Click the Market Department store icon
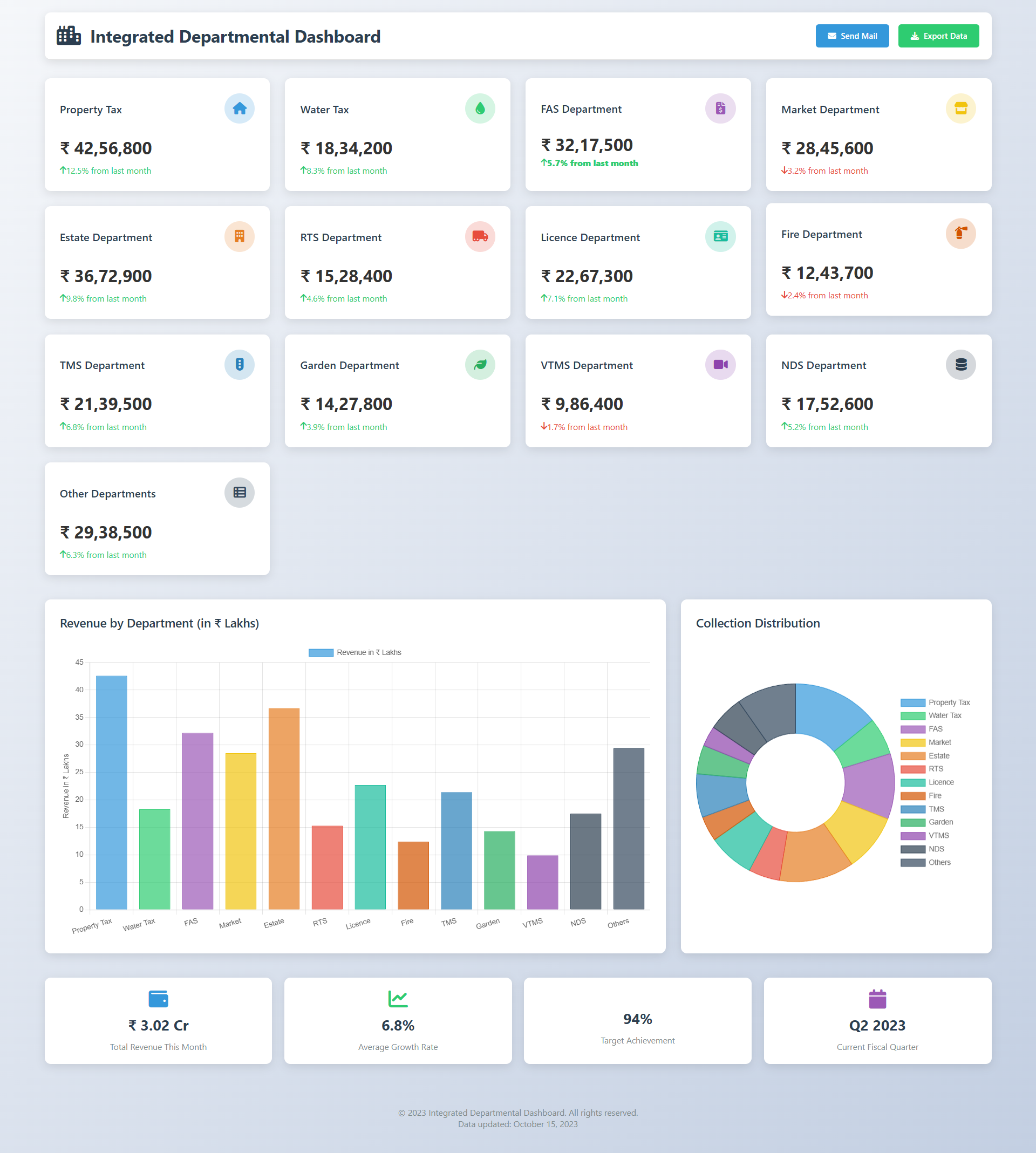1036x1153 pixels. [960, 108]
